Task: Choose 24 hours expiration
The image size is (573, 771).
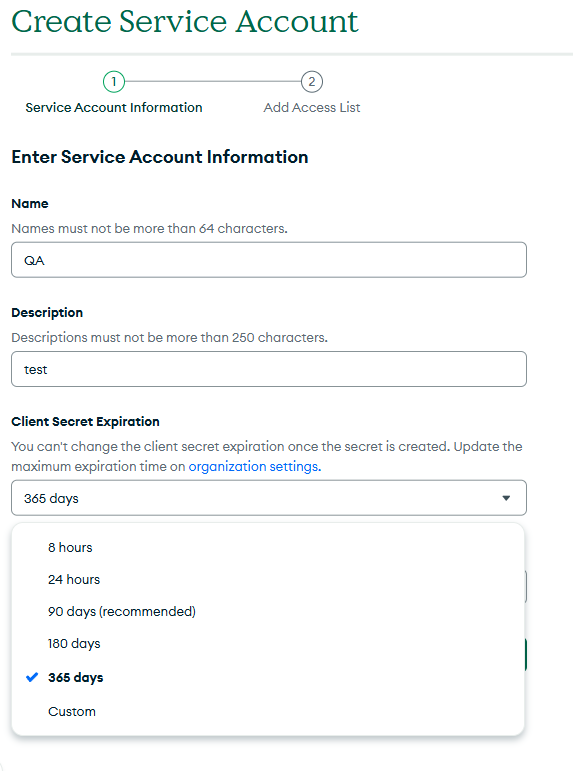Action: pos(268,579)
